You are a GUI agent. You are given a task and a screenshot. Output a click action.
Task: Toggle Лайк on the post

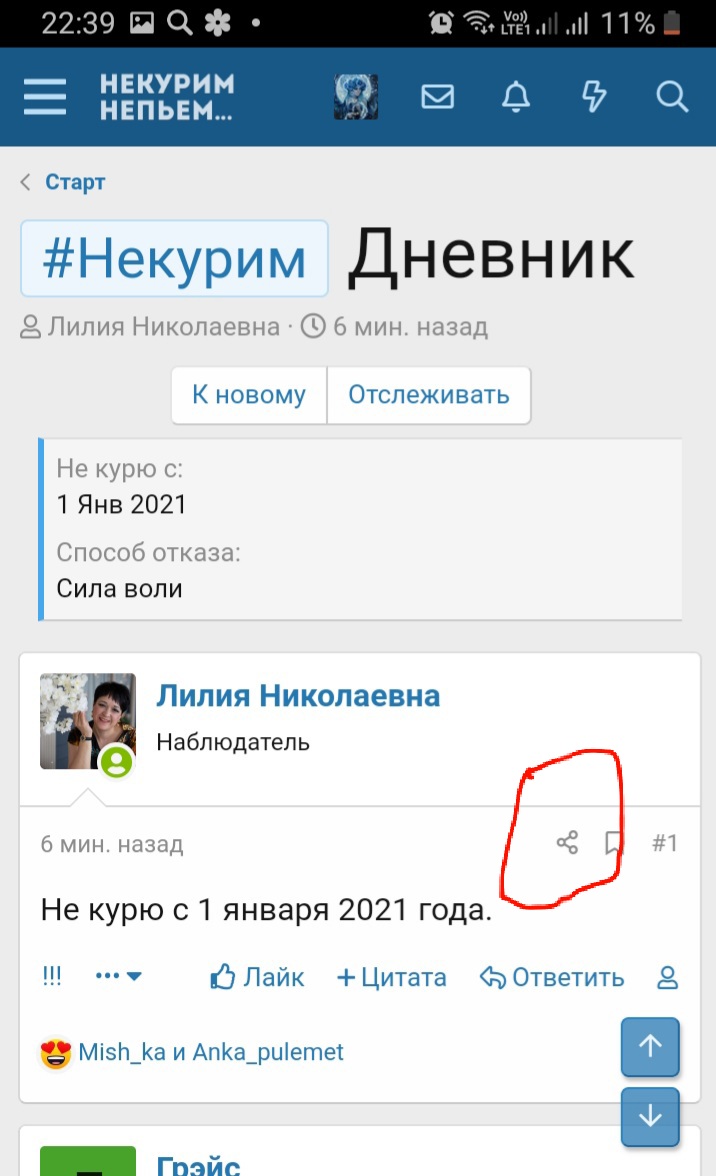257,977
